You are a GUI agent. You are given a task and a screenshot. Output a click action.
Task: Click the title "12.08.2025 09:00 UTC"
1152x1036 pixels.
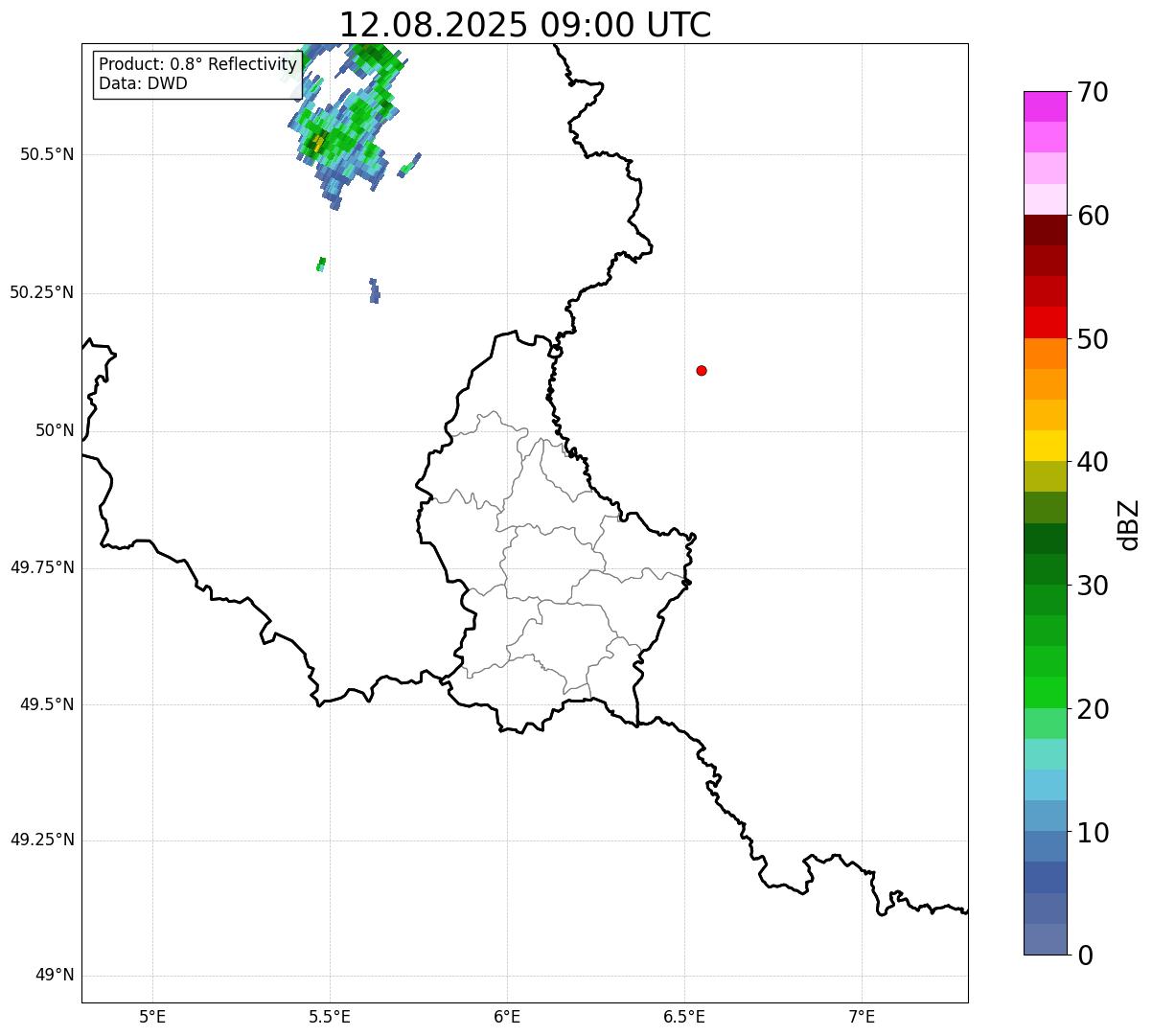click(x=525, y=24)
